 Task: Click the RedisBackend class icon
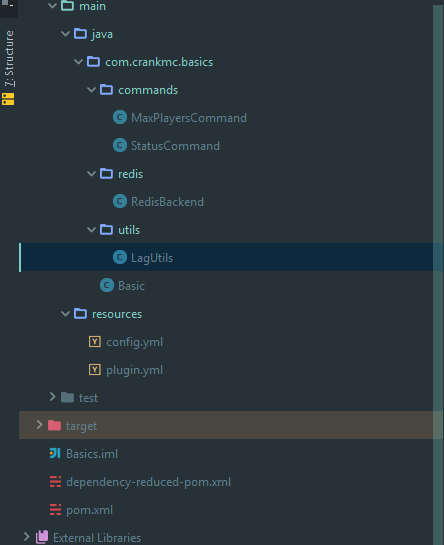[x=120, y=201]
